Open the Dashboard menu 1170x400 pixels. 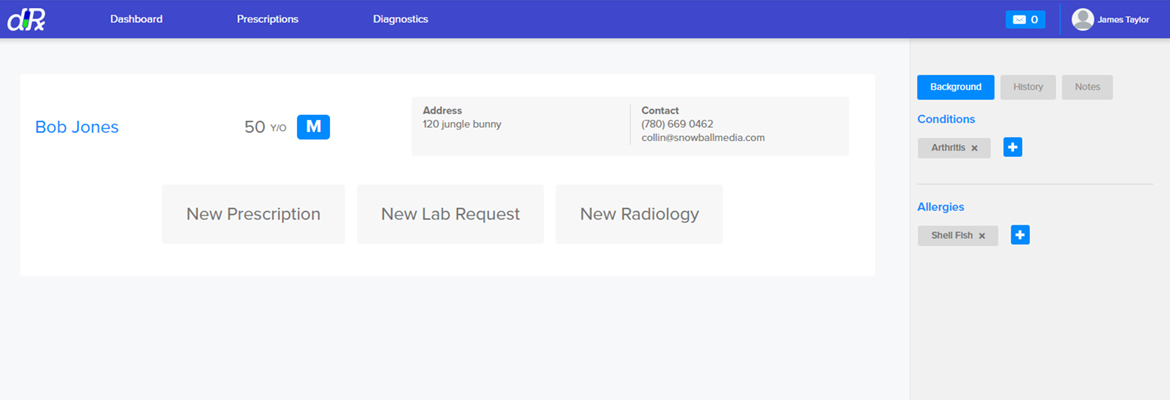click(x=136, y=19)
